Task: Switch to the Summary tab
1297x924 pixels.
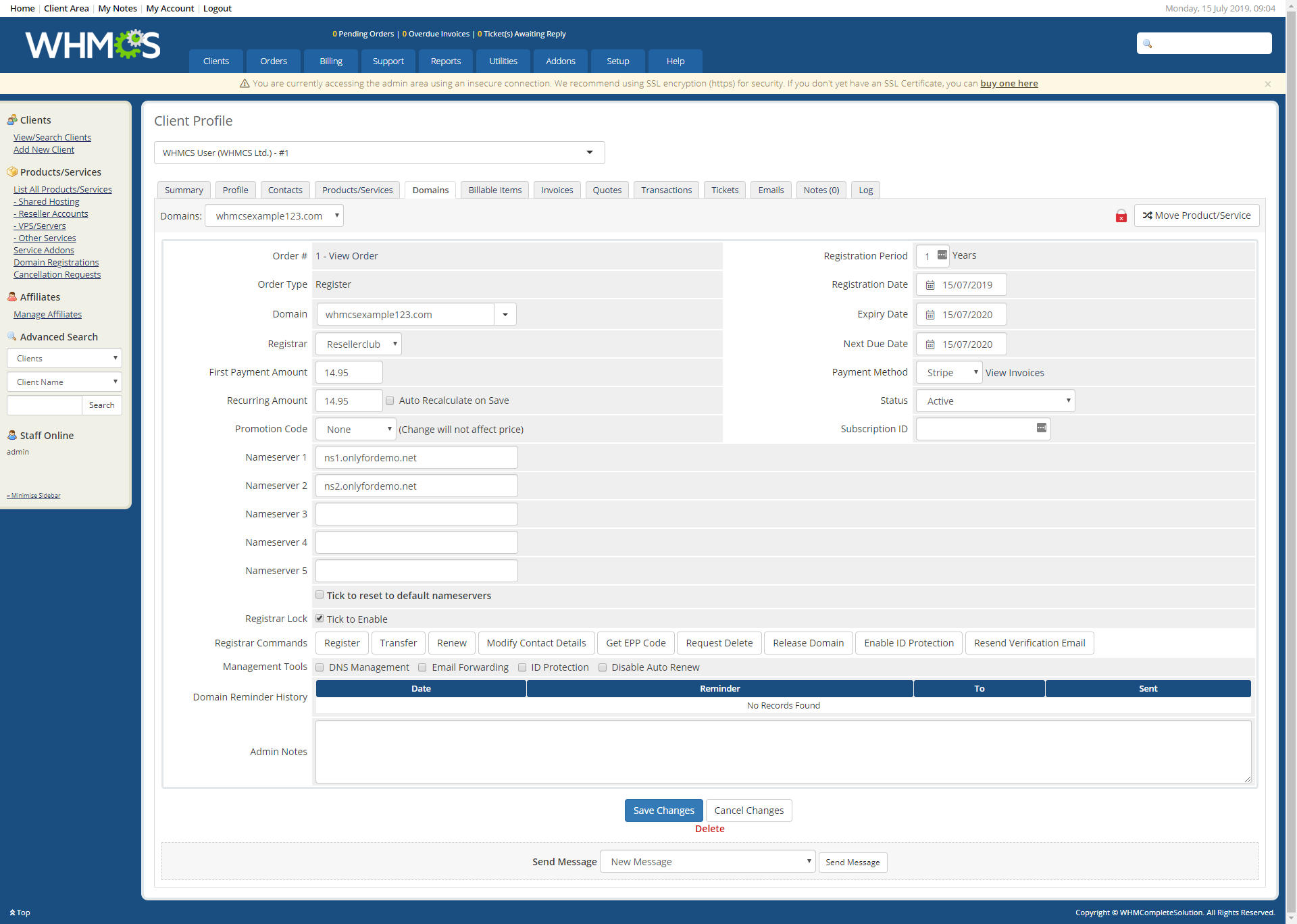Action: pos(184,190)
